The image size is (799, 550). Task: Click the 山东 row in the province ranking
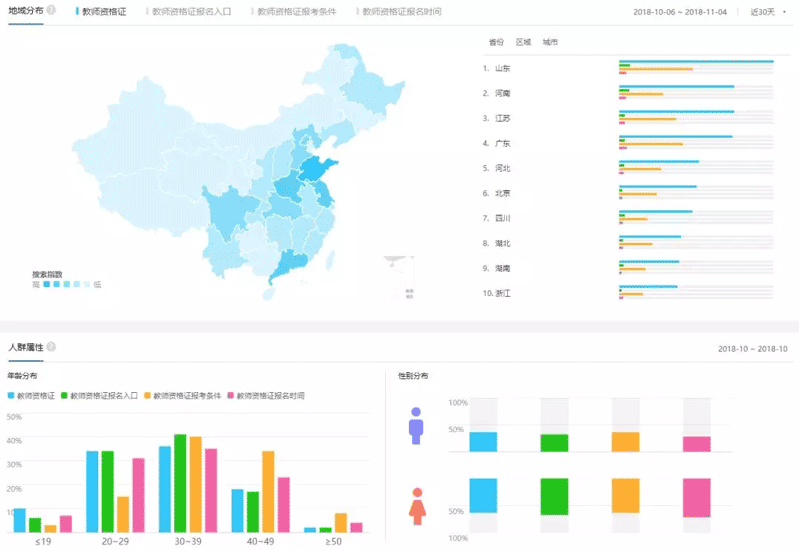point(502,69)
